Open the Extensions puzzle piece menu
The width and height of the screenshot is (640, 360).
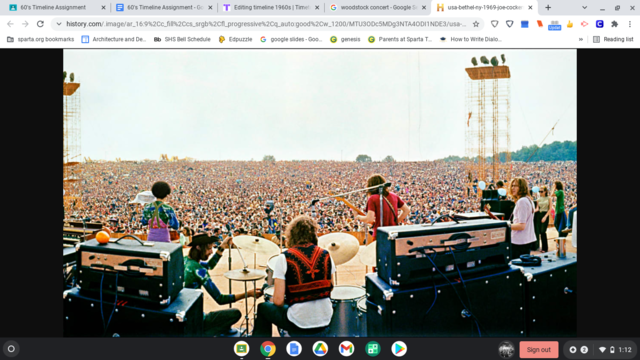(x=615, y=24)
